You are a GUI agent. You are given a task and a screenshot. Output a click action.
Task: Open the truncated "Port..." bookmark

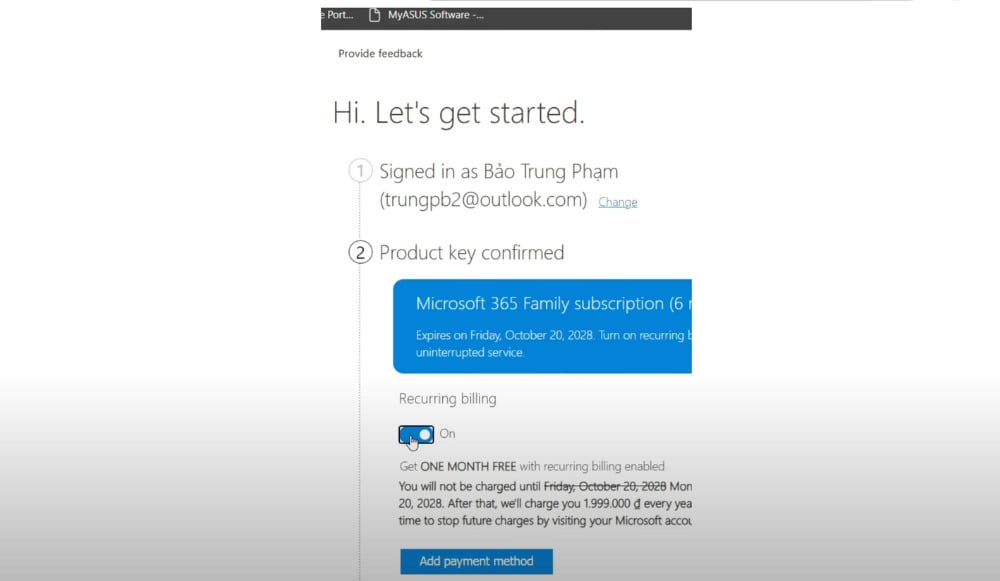(x=339, y=15)
